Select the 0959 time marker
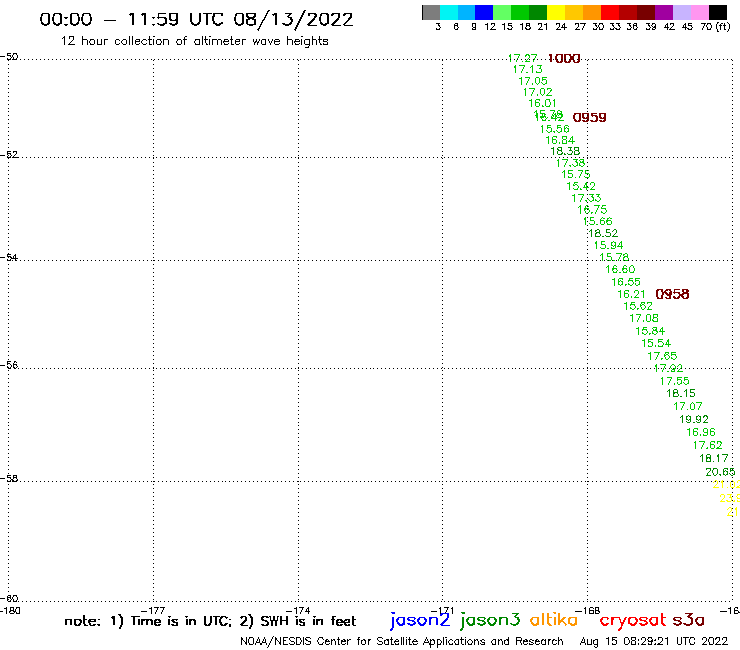This screenshot has height=650, width=740. click(x=589, y=118)
